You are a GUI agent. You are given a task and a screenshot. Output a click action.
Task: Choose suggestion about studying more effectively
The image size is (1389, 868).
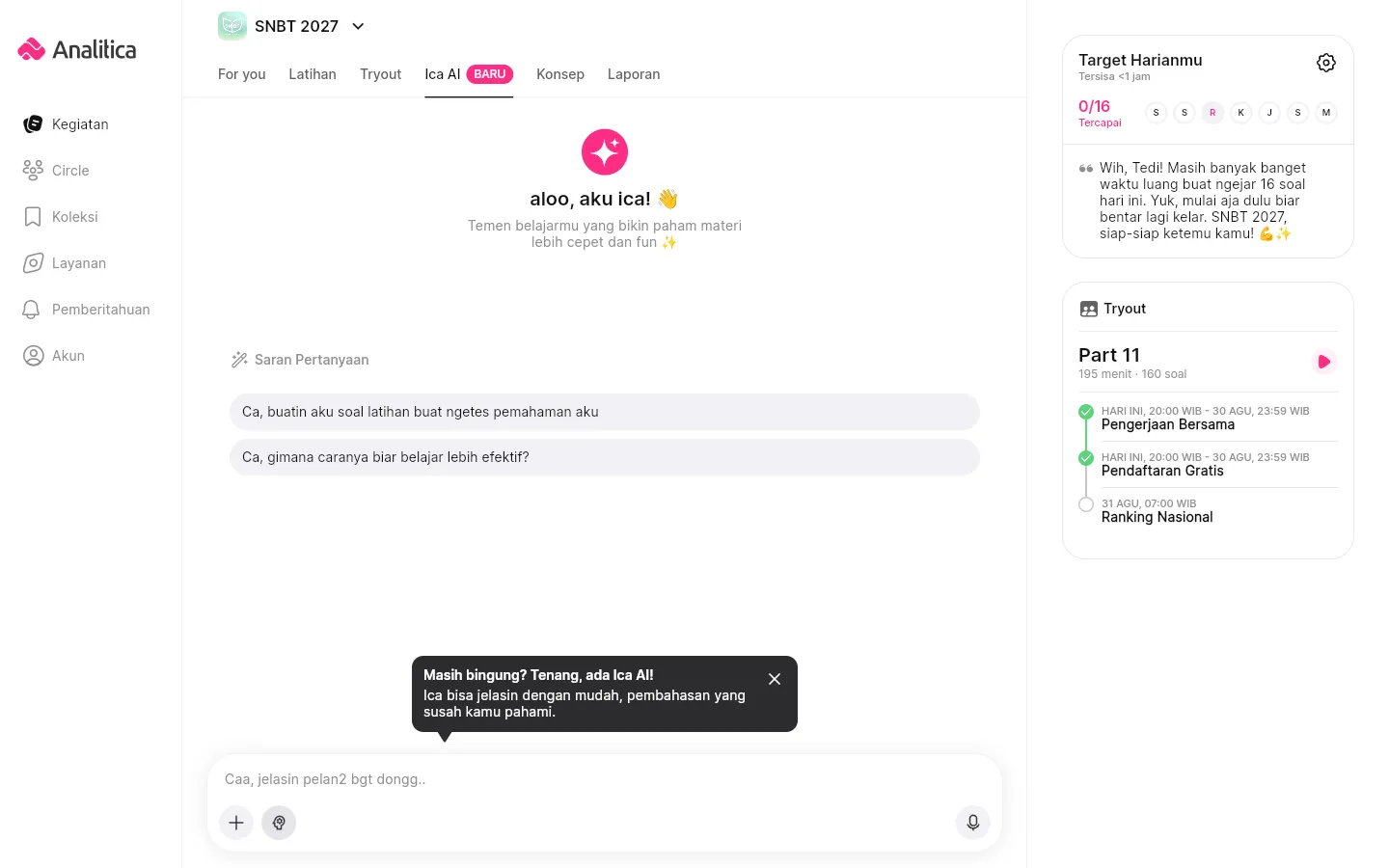[605, 457]
